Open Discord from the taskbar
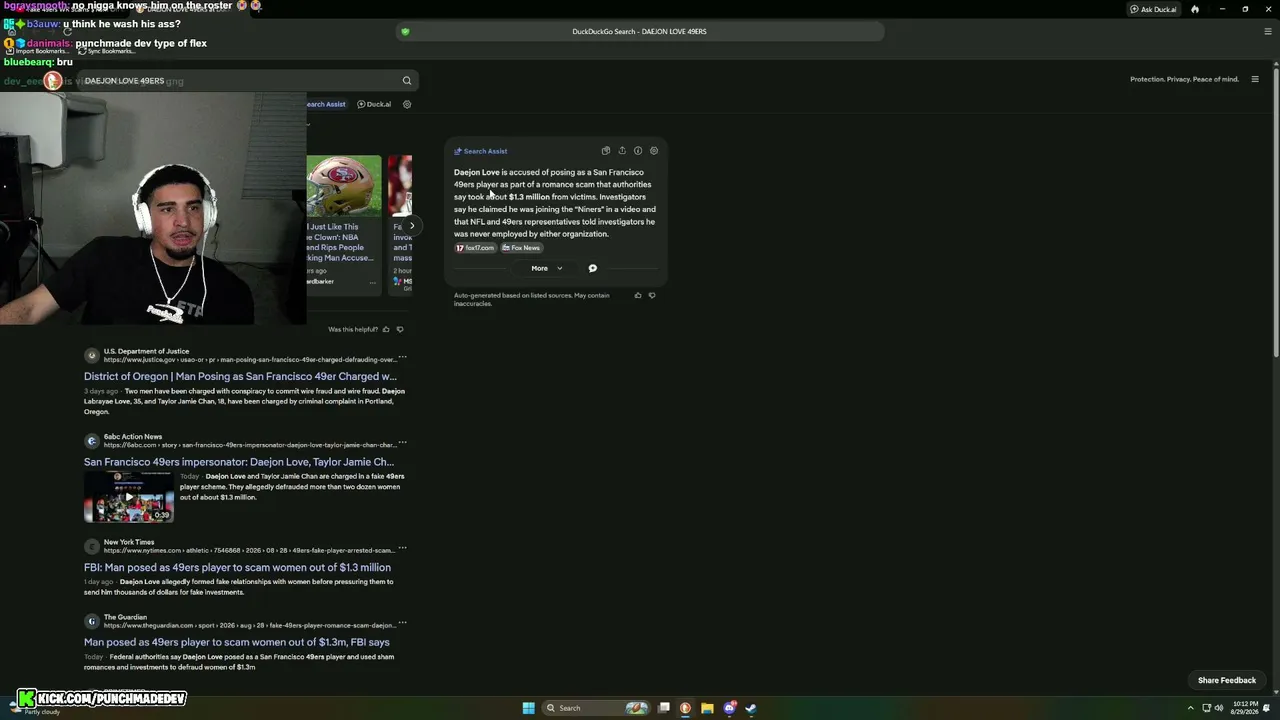Viewport: 1280px width, 720px height. click(729, 708)
